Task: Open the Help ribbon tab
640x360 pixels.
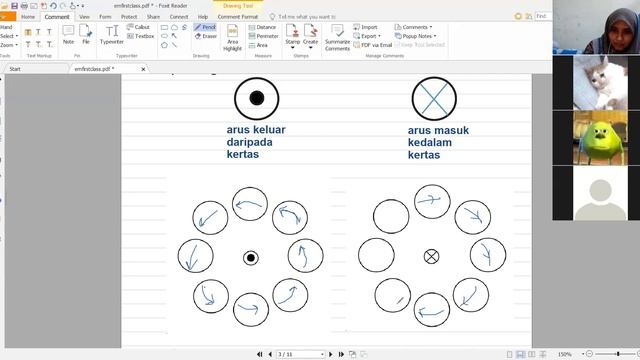Action: pyautogui.click(x=203, y=17)
